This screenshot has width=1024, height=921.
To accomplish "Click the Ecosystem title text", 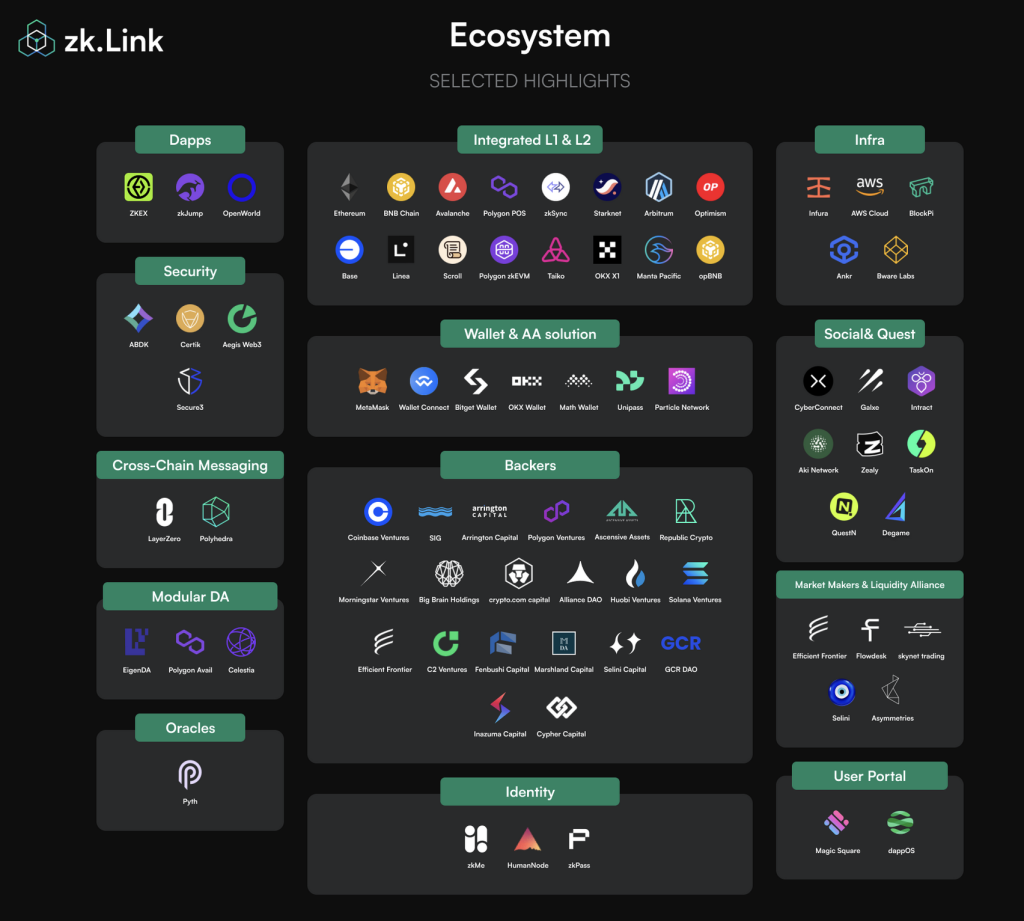I will coord(530,36).
